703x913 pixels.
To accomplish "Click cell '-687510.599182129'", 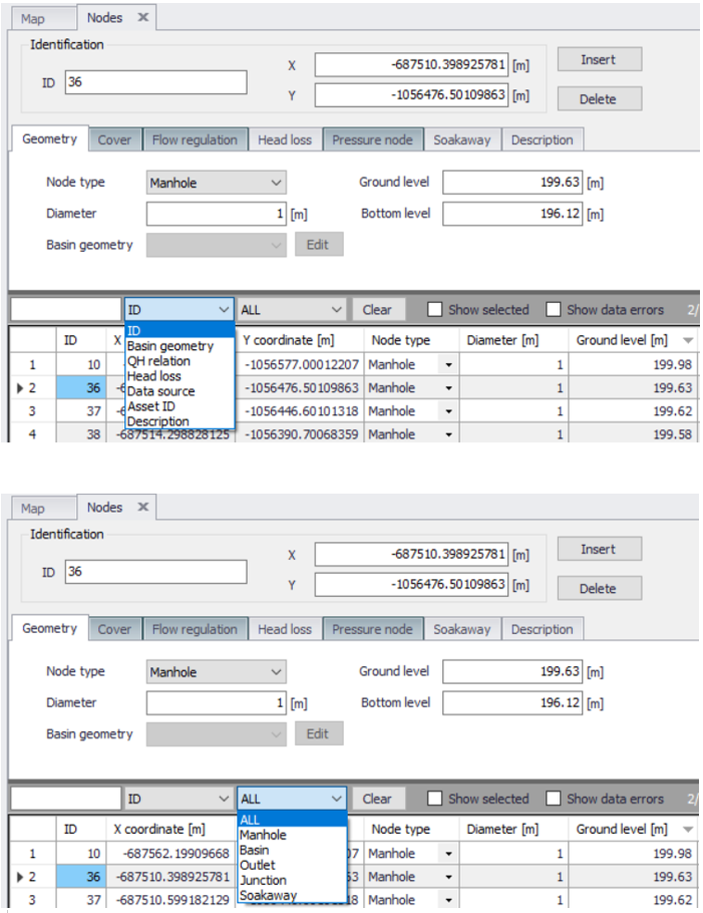I will [172, 900].
